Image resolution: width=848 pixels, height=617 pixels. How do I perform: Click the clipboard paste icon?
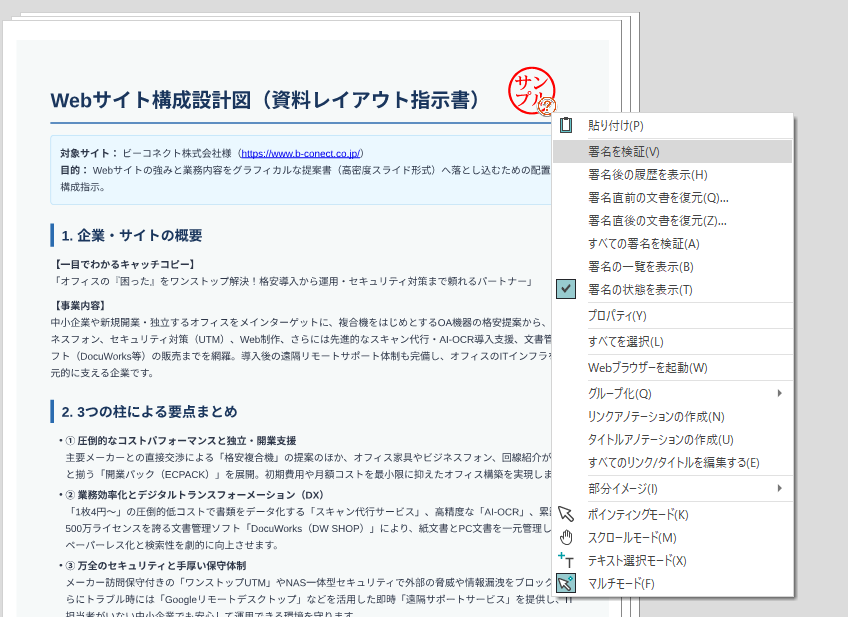coord(566,125)
